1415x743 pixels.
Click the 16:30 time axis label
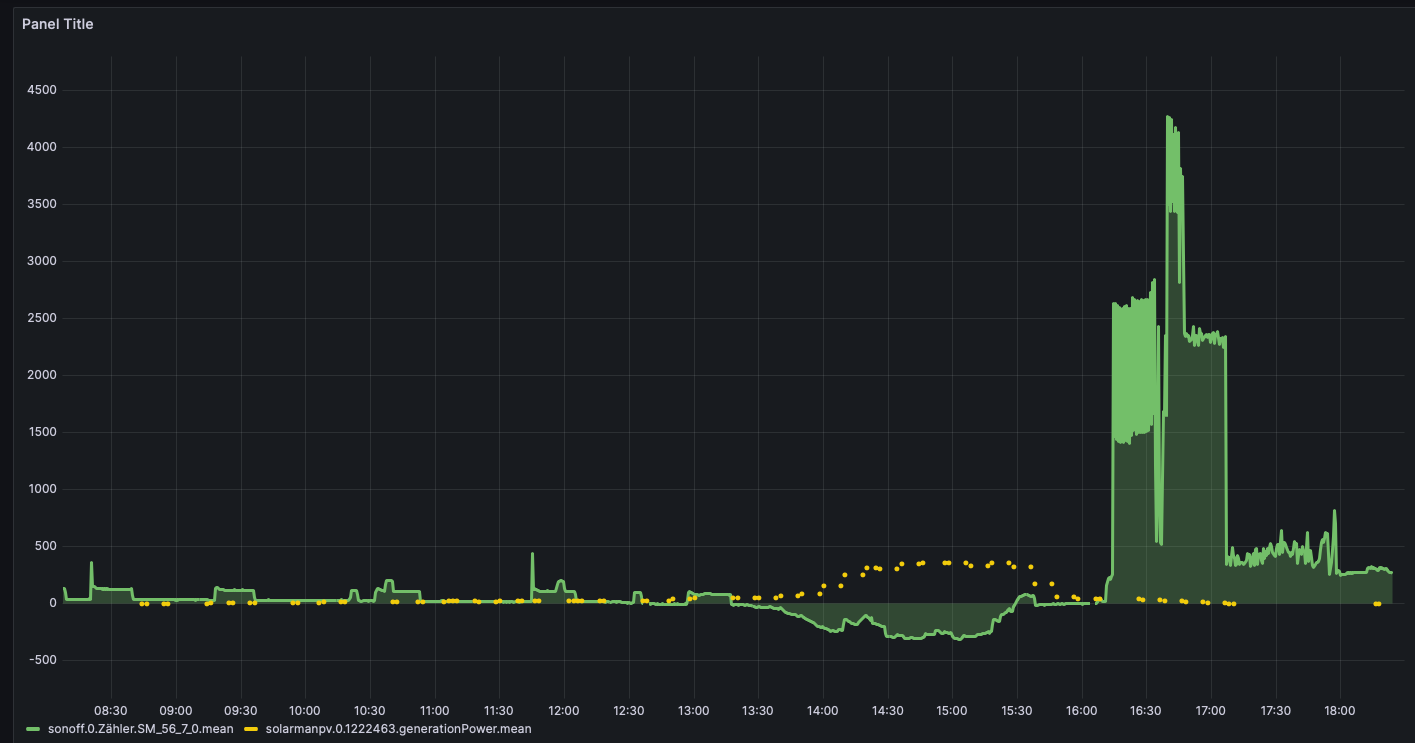1146,711
